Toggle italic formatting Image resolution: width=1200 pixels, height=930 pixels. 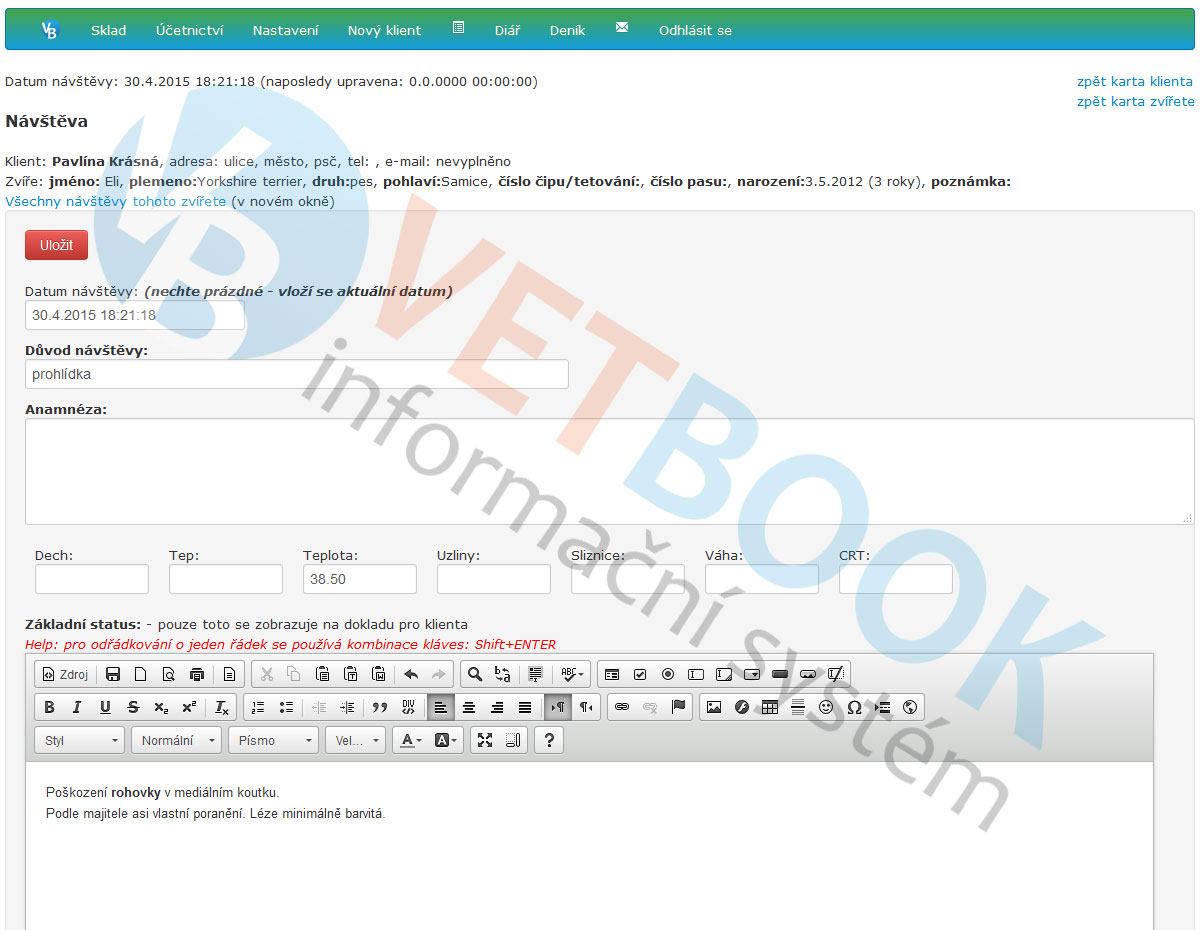77,707
